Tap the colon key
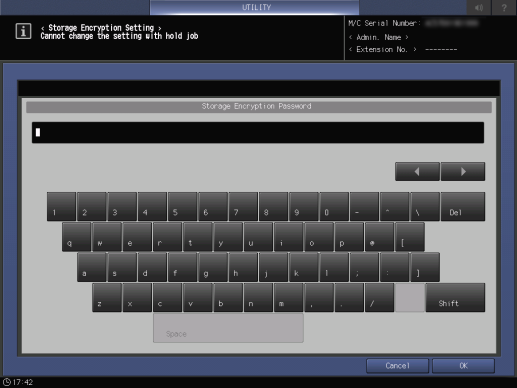 [395, 267]
